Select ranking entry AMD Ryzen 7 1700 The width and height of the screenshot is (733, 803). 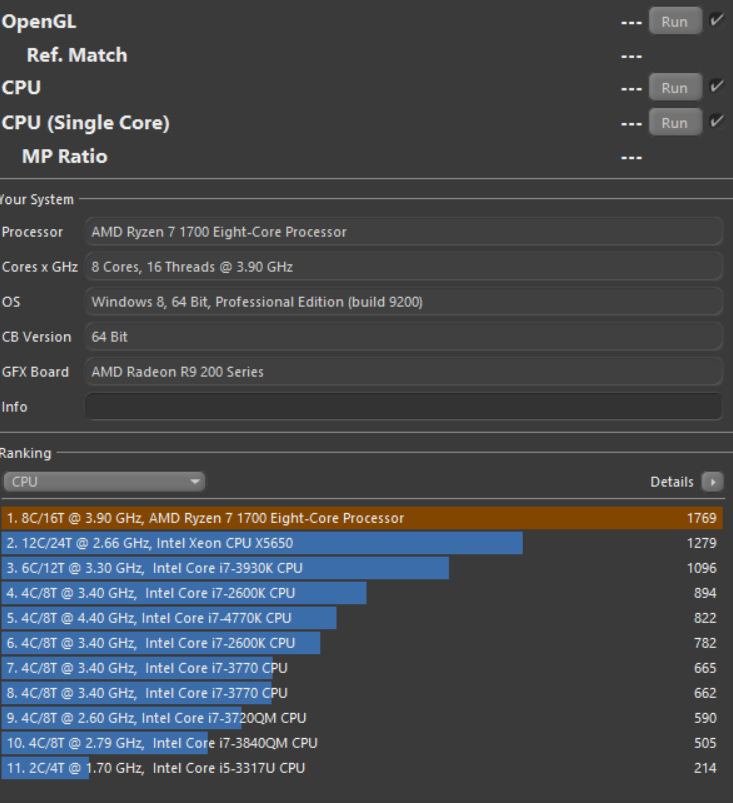[x=362, y=518]
